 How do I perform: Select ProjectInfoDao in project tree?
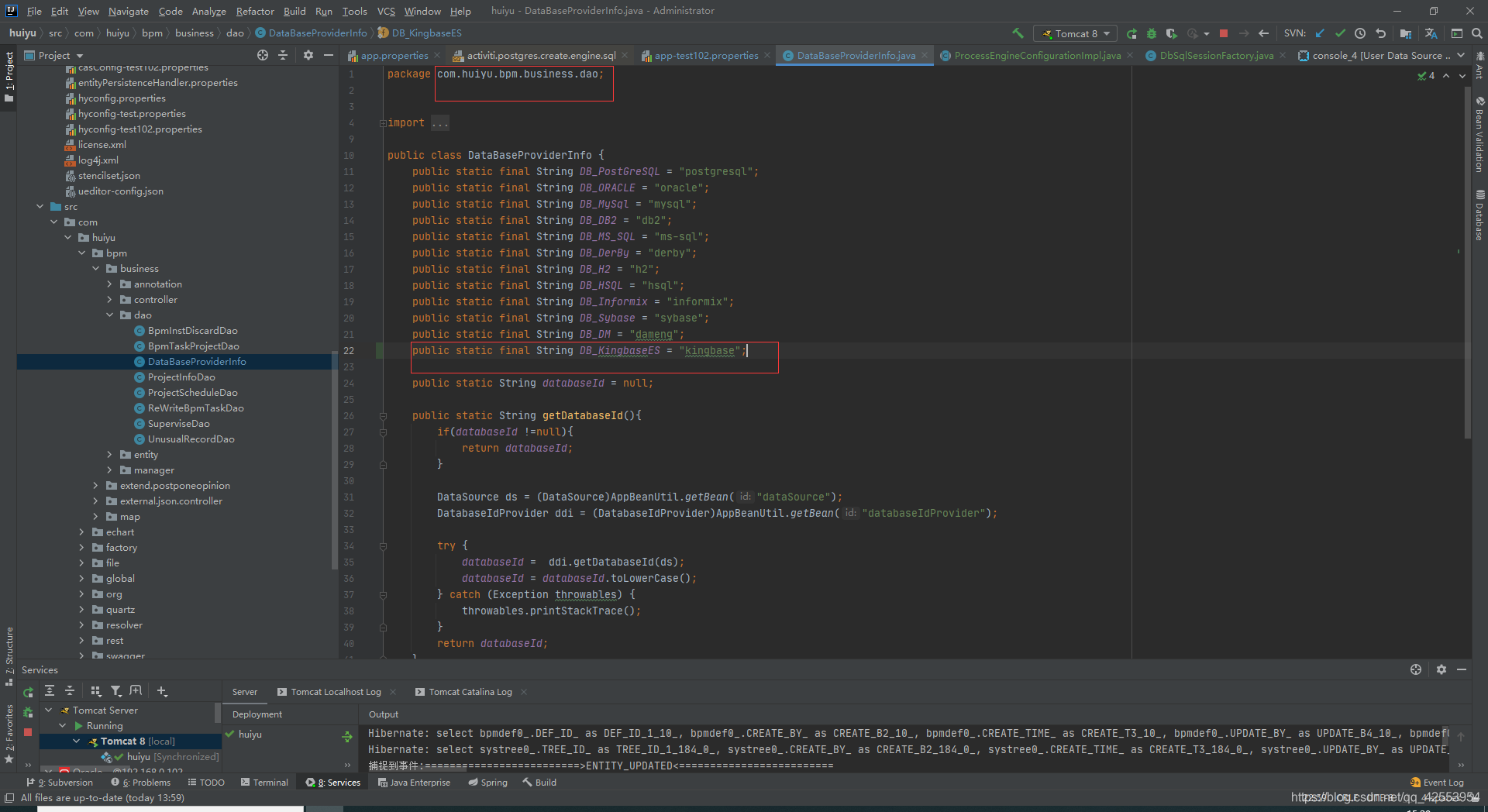(x=181, y=377)
